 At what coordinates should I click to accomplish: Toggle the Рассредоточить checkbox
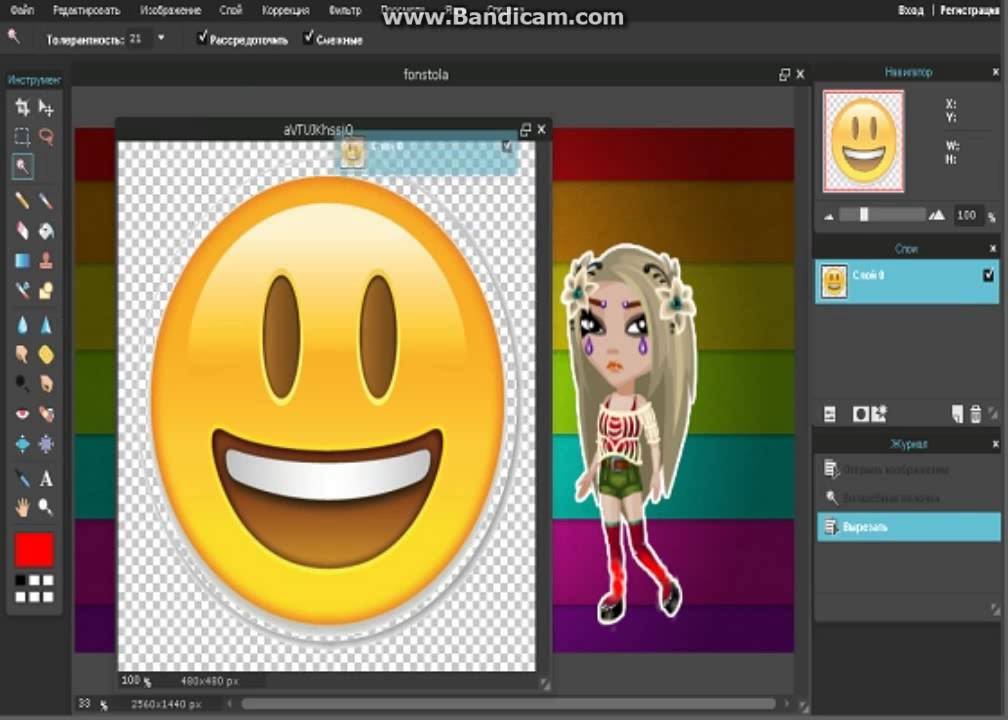202,38
